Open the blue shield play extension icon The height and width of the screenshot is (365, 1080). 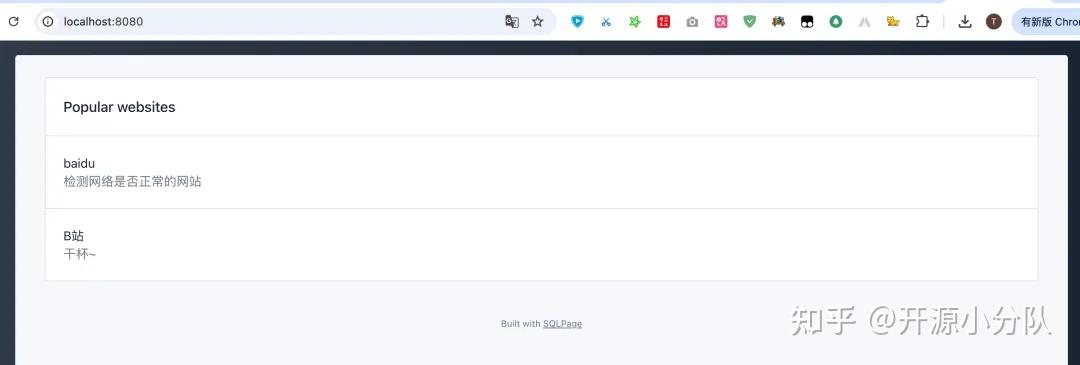(577, 21)
